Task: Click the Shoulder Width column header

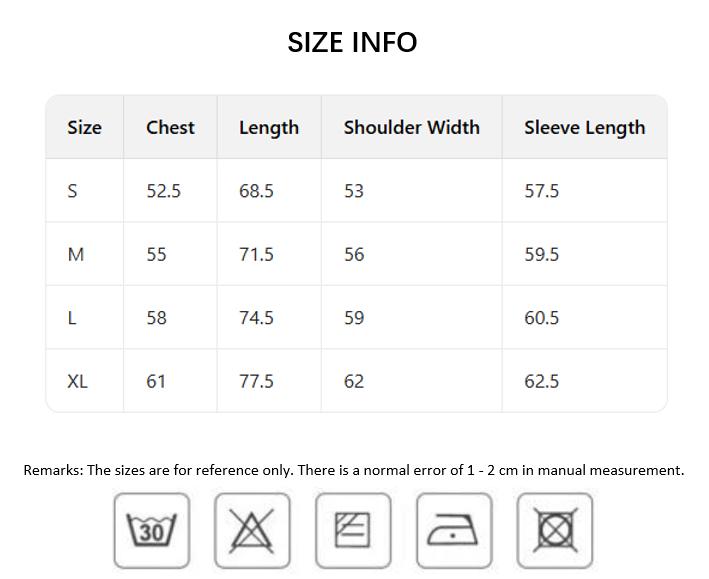Action: 411,127
